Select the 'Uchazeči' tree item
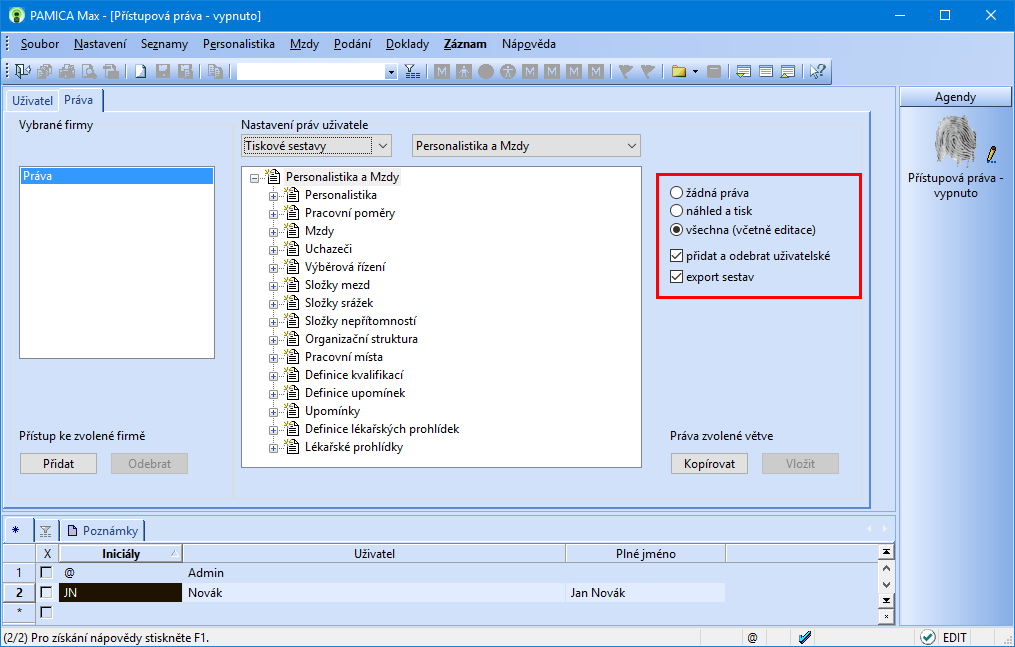 click(329, 249)
